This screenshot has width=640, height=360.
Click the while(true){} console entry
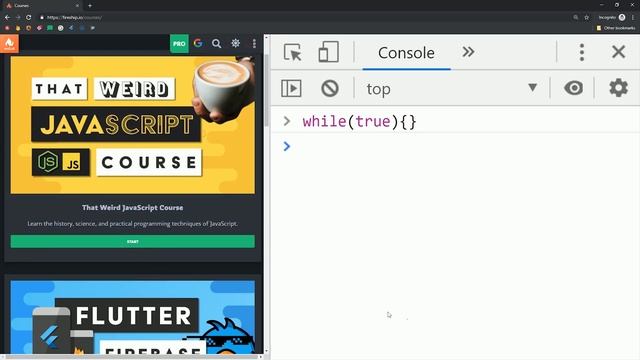(x=359, y=122)
